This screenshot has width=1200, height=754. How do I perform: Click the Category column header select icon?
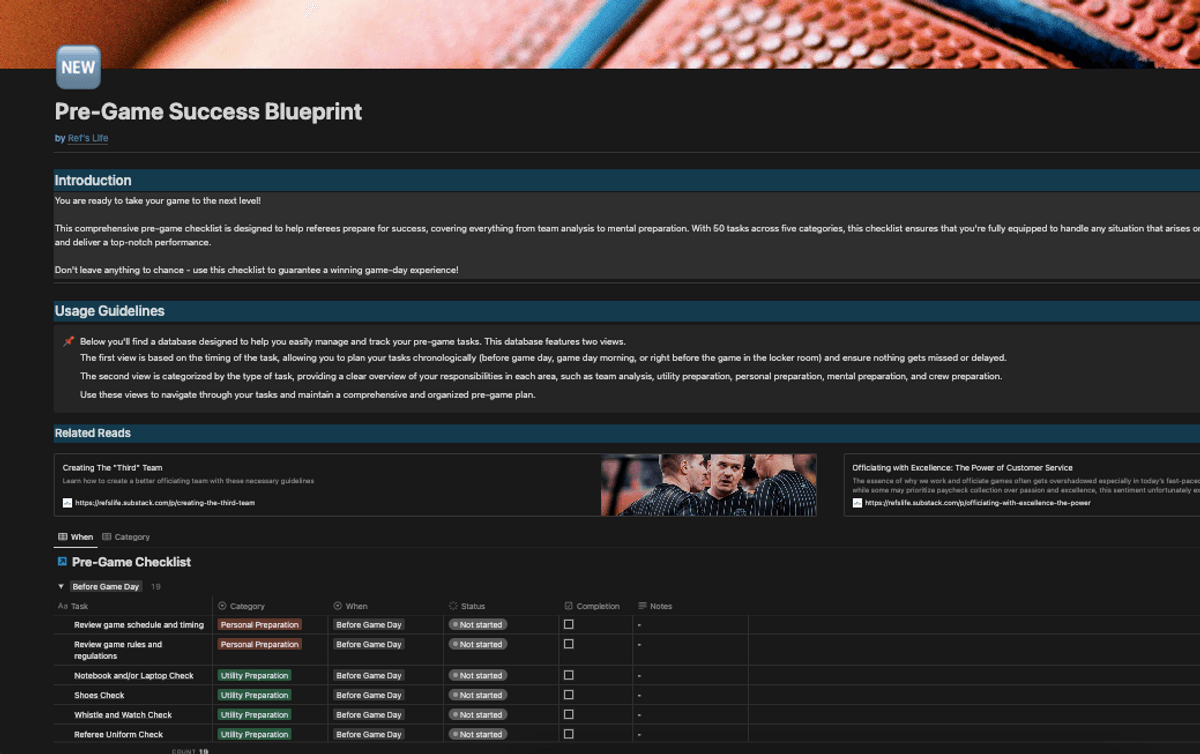point(222,606)
